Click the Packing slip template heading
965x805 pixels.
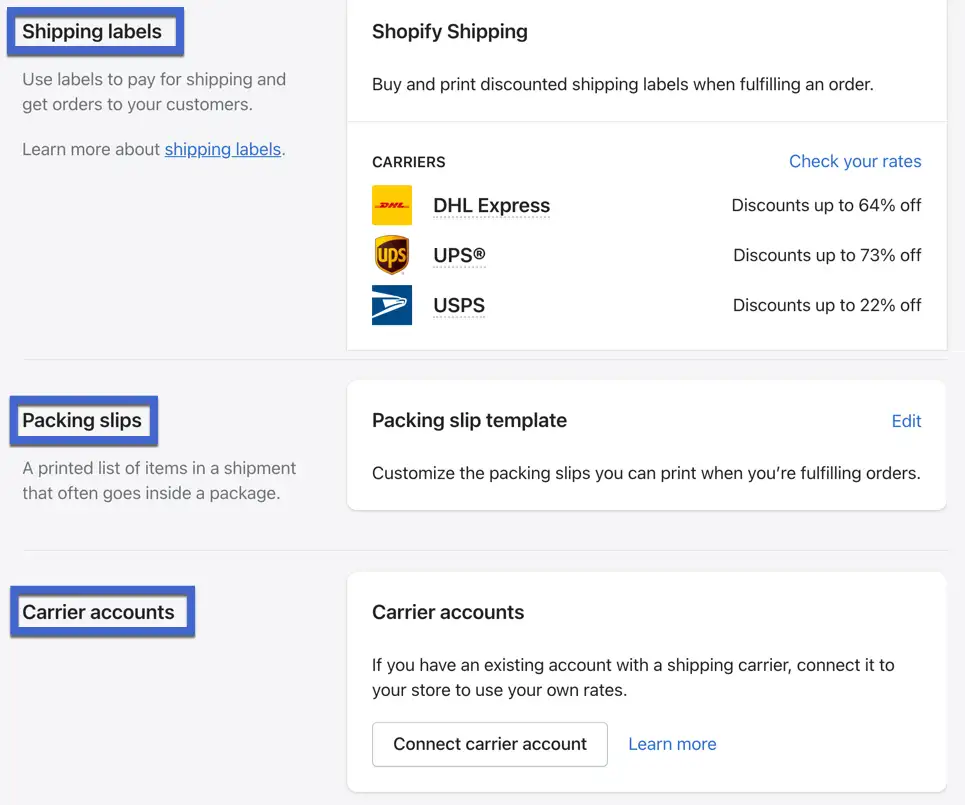[470, 420]
